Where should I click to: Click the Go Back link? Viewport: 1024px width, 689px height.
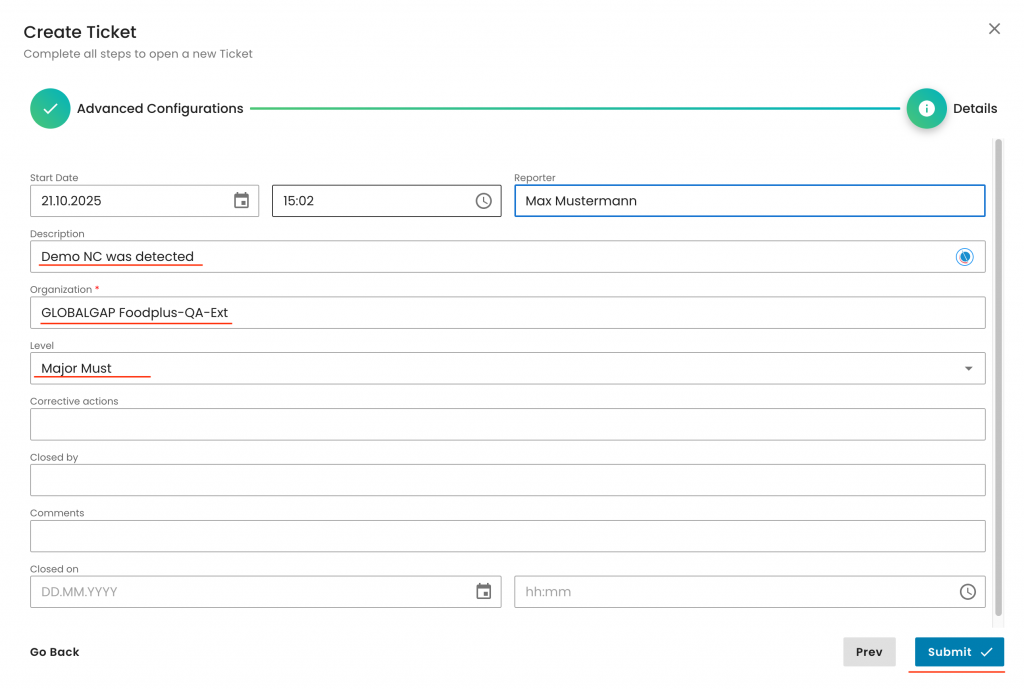coord(55,652)
